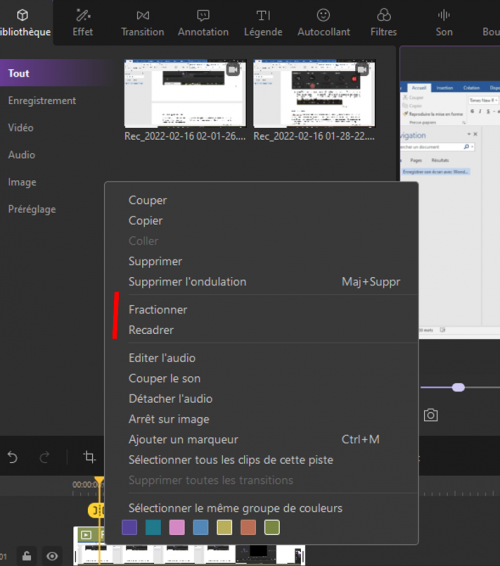Select the Enregistrement category
This screenshot has height=566, width=500.
(x=42, y=100)
